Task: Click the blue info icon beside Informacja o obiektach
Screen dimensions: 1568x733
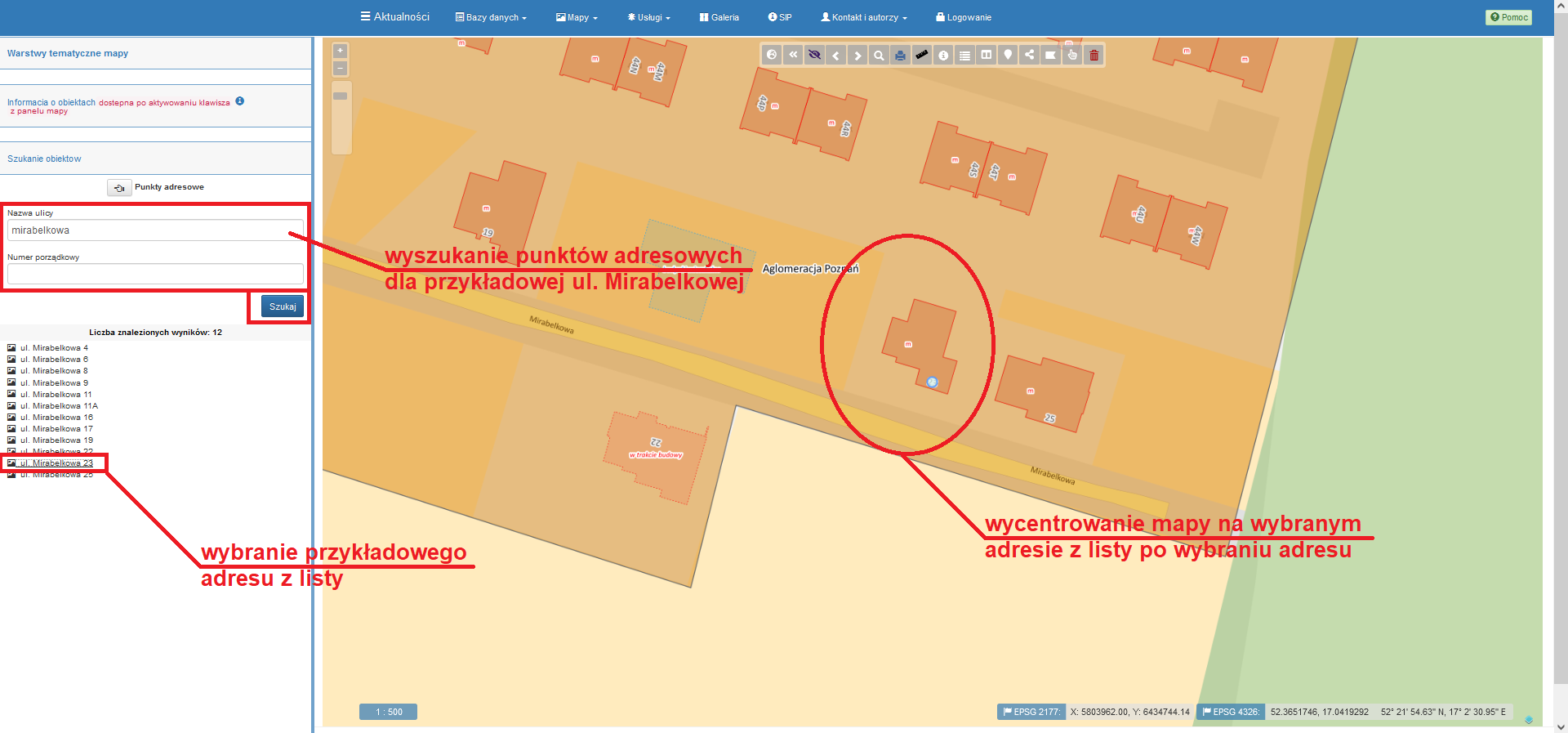Action: tap(239, 101)
